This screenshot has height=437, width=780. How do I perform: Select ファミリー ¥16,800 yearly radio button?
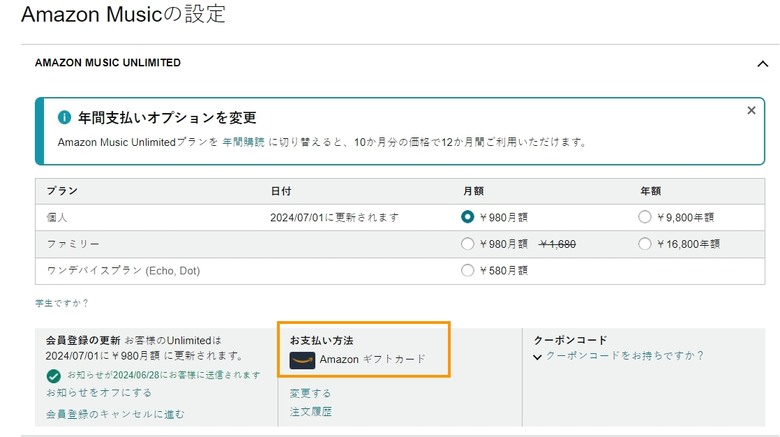644,244
